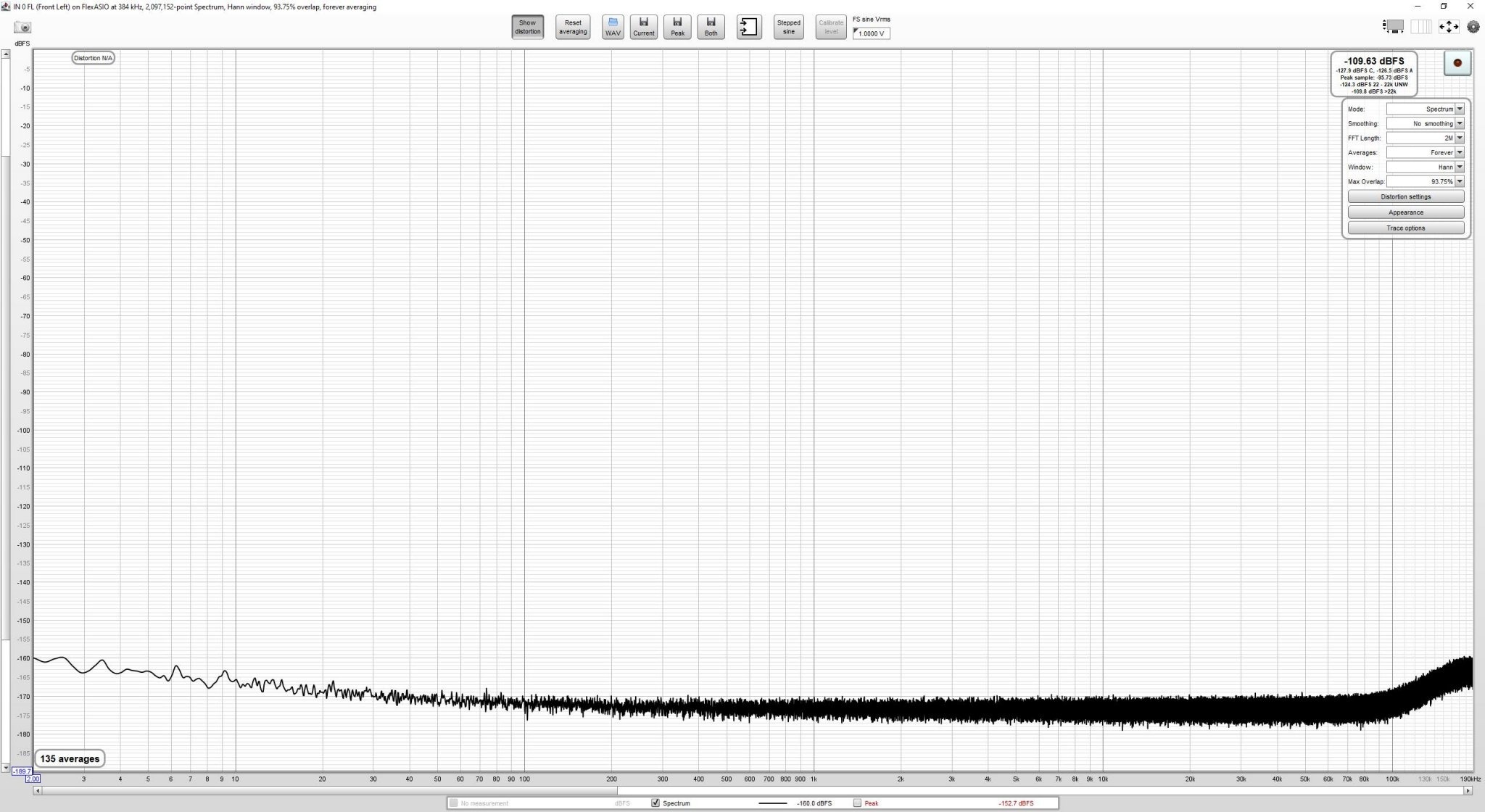This screenshot has height=812, width=1485.
Task: Capture graph image with the camera icon
Action: click(x=23, y=28)
